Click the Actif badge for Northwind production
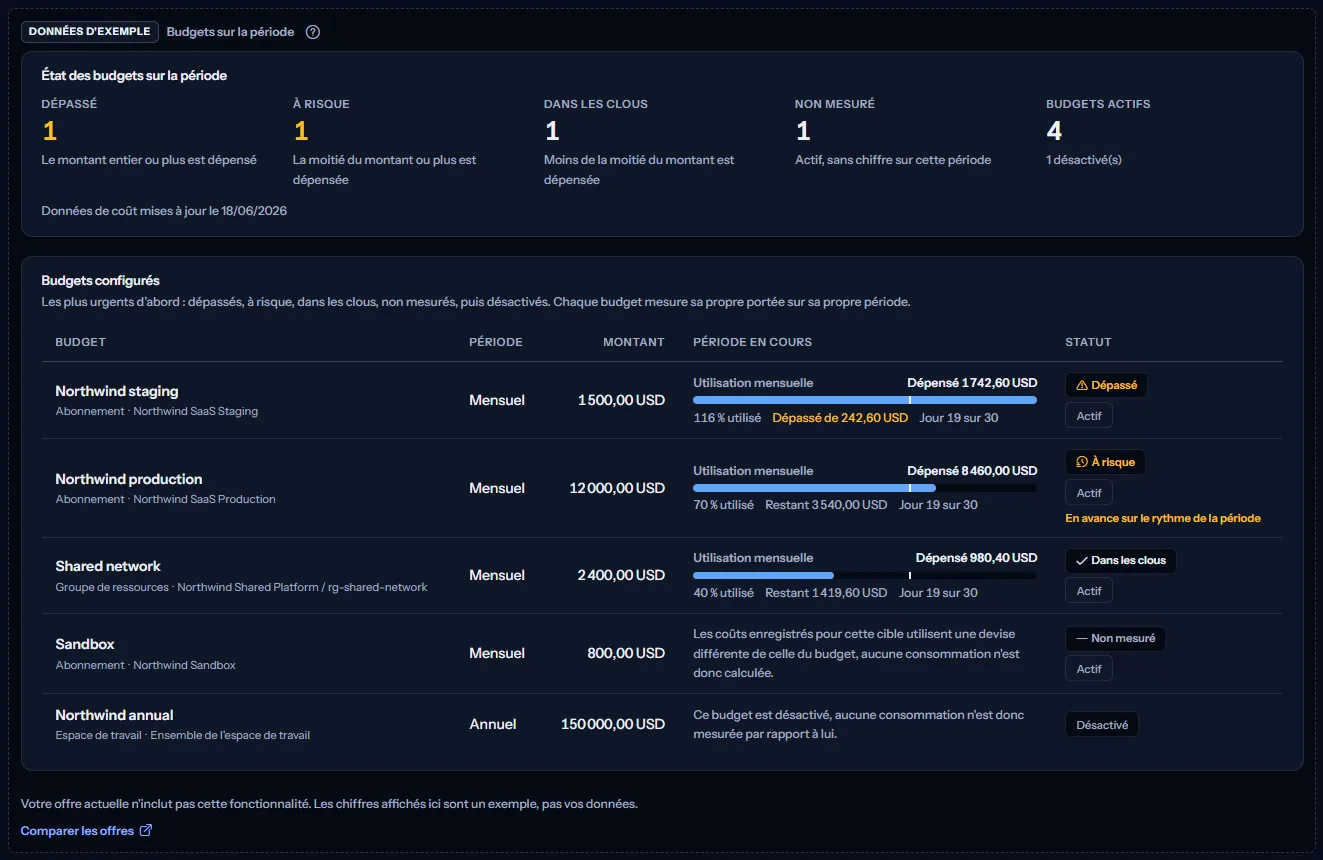 coord(1089,493)
